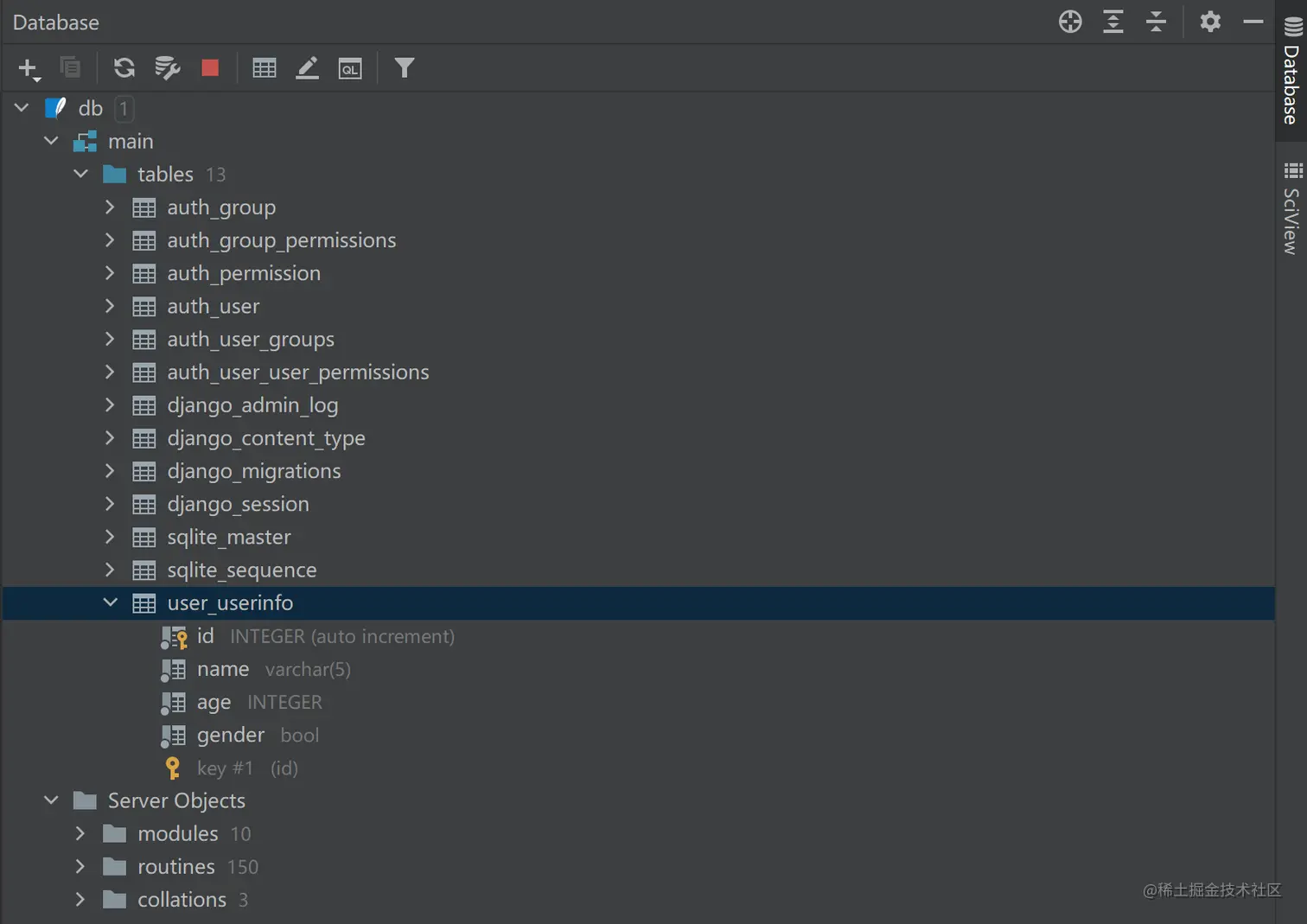The width and height of the screenshot is (1307, 924).
Task: Collapse the main schema node
Action: click(51, 141)
